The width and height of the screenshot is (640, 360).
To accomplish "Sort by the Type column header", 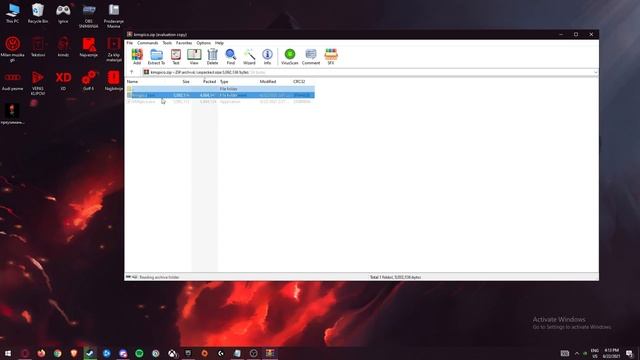I will point(224,82).
